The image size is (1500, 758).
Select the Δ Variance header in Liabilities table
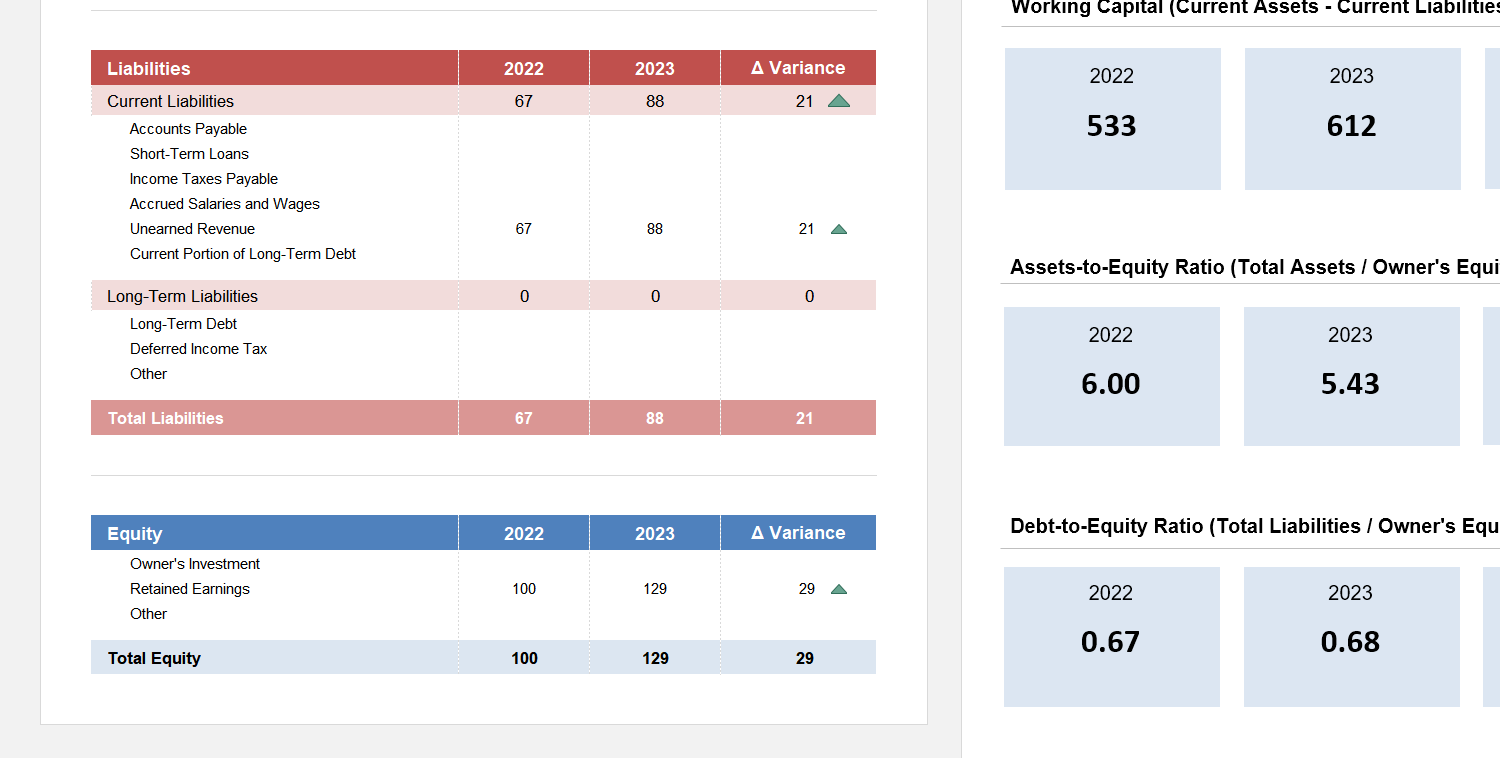(x=798, y=68)
